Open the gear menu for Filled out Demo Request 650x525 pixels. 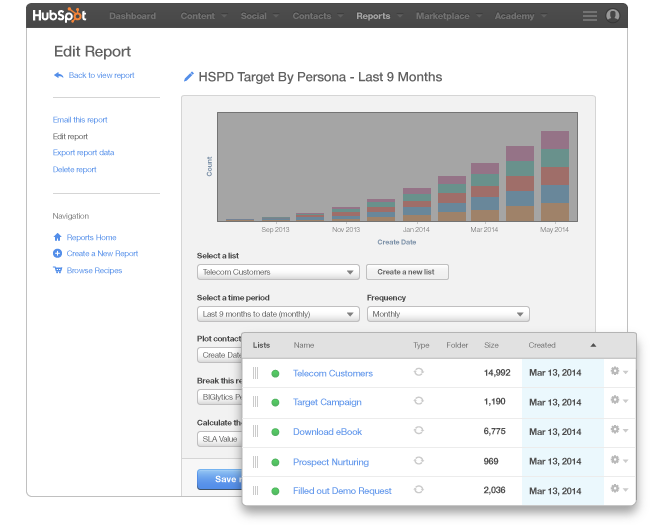pyautogui.click(x=619, y=489)
